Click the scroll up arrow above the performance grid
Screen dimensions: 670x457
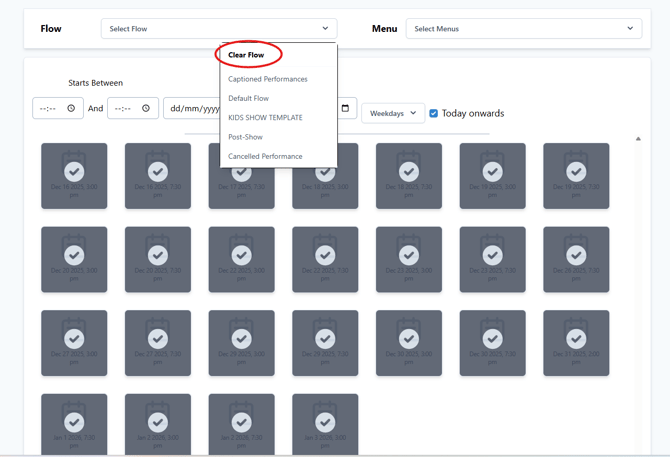click(x=638, y=139)
